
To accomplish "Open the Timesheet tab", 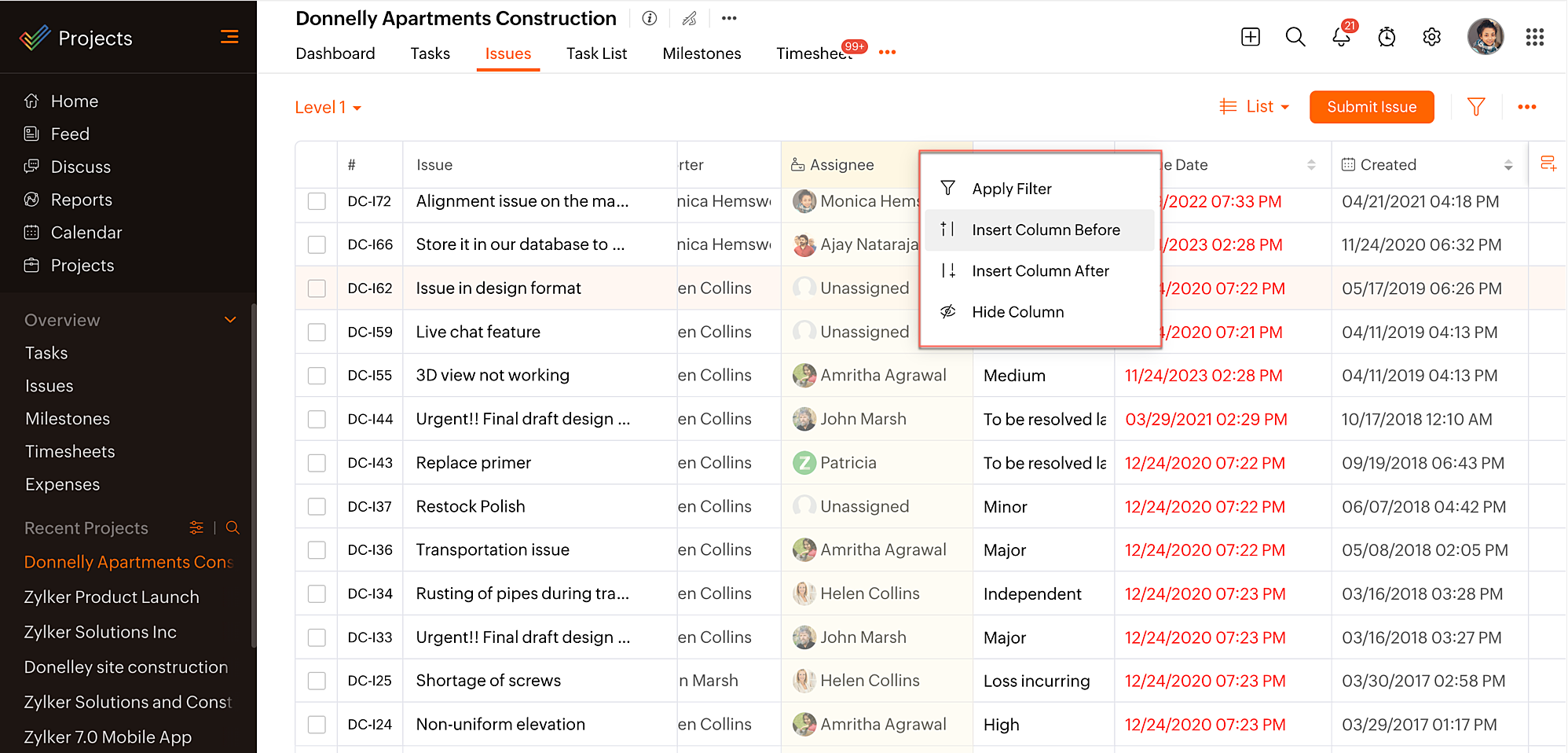I will (815, 53).
